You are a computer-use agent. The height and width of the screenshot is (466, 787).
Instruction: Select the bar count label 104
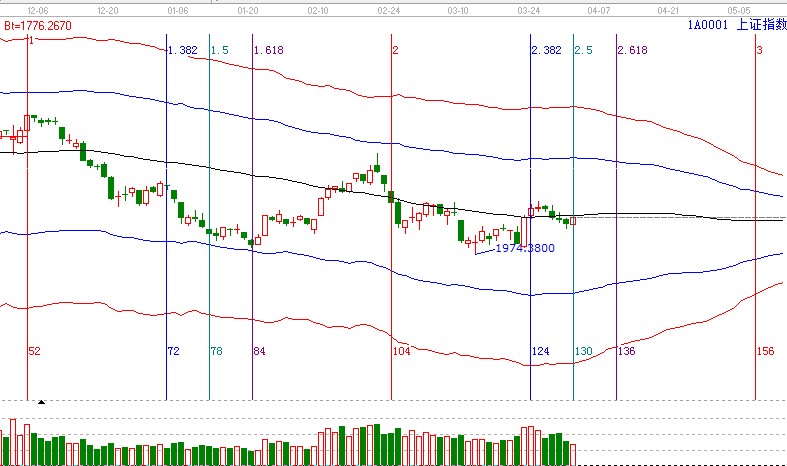402,351
